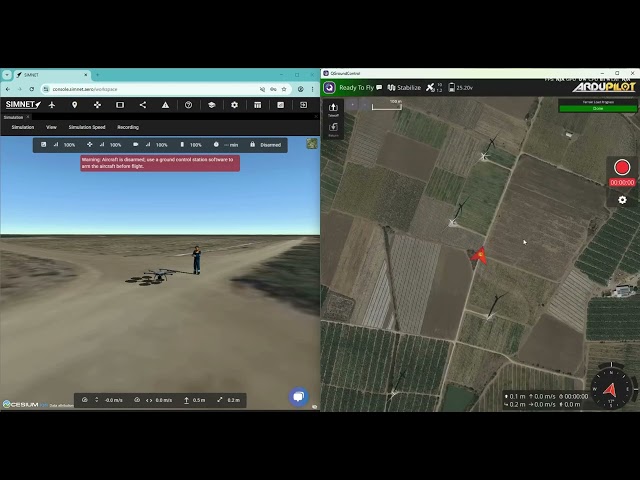This screenshot has width=640, height=480.
Task: Click the Takeoff button in QGroundControl
Action: (x=333, y=110)
